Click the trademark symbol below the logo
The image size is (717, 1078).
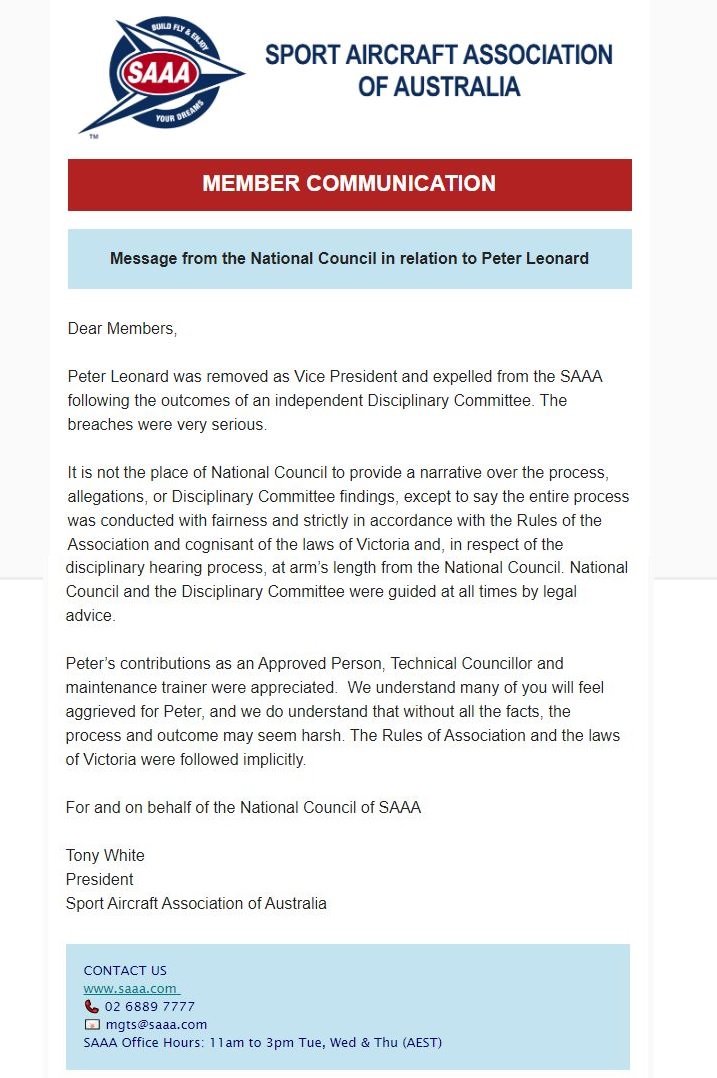[94, 136]
